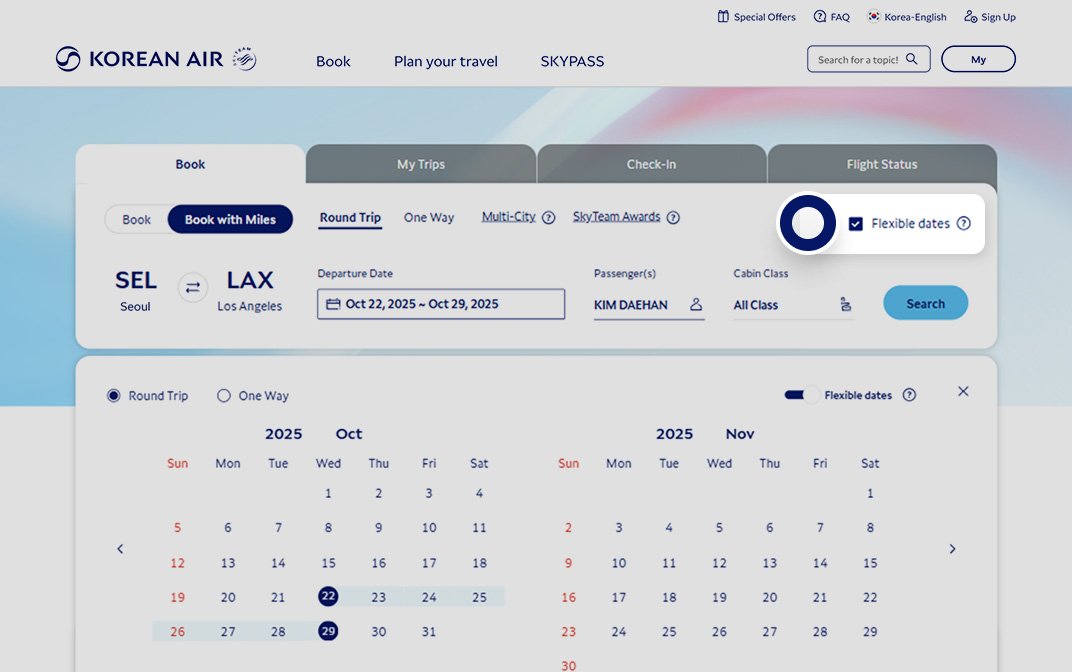Click the search magnifier icon

[x=911, y=59]
